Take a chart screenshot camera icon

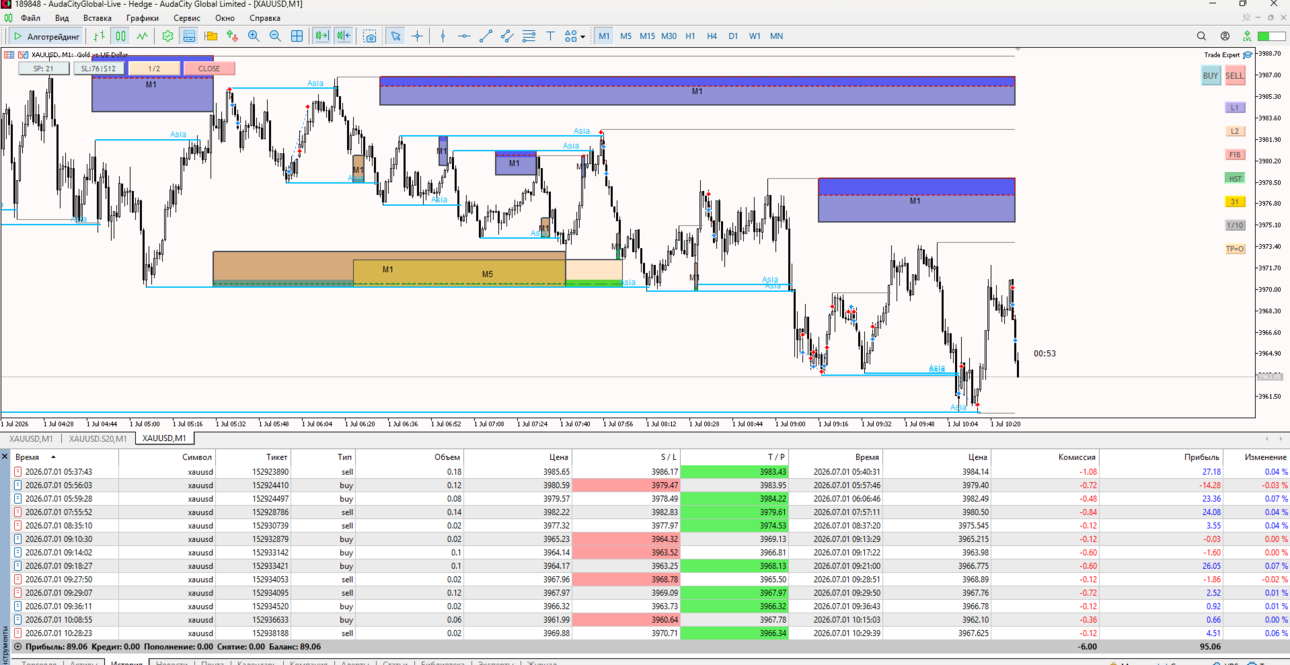click(370, 36)
